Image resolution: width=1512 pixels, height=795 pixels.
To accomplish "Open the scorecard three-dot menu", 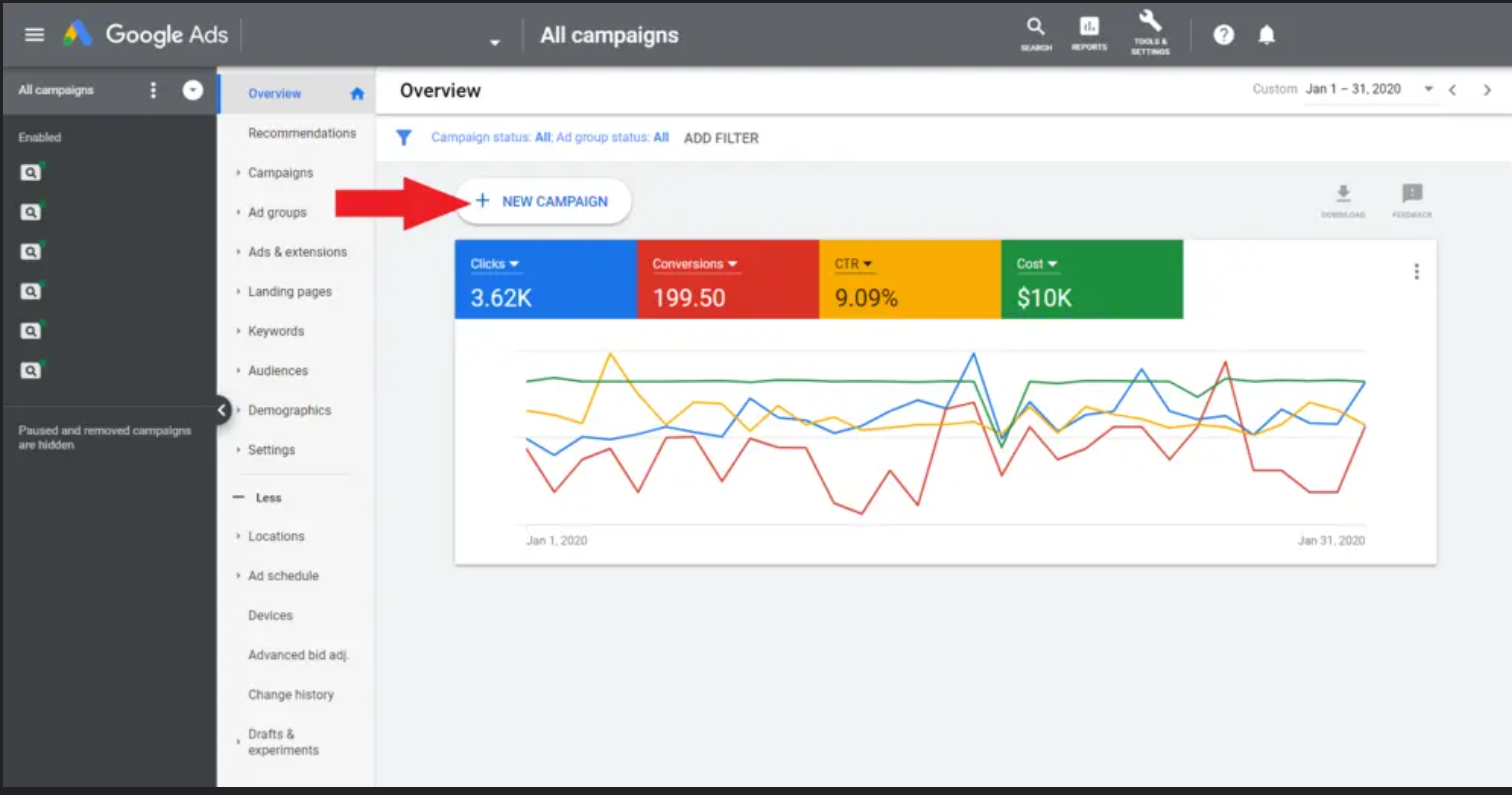I will pyautogui.click(x=1416, y=271).
